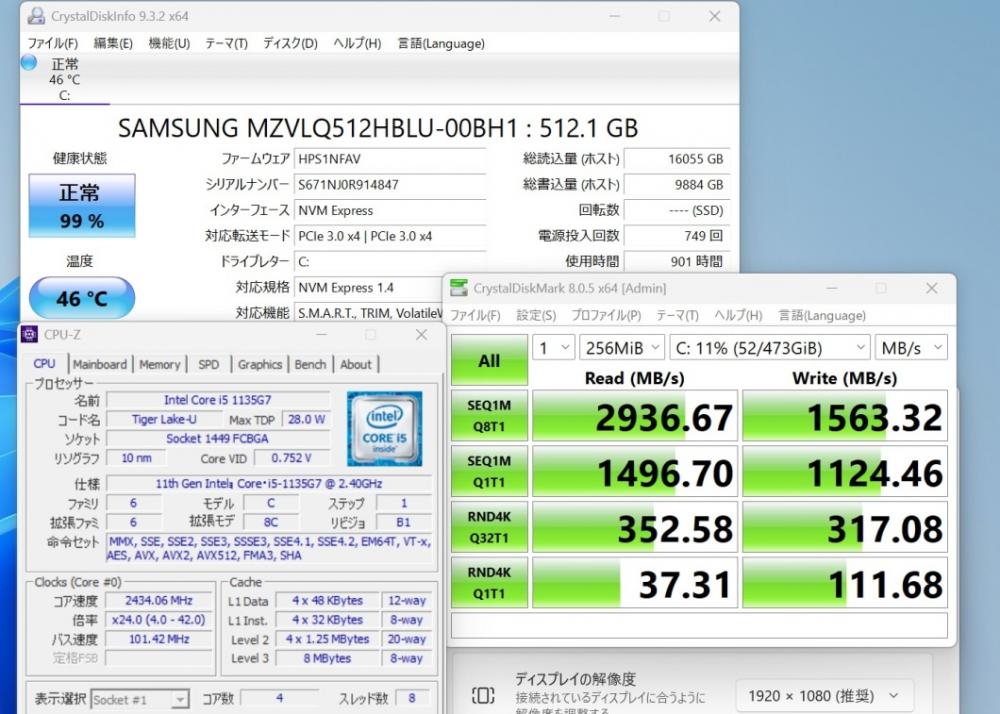This screenshot has height=714, width=1000.
Task: Click the NVM Express 1.4 standard field
Action: (x=370, y=288)
